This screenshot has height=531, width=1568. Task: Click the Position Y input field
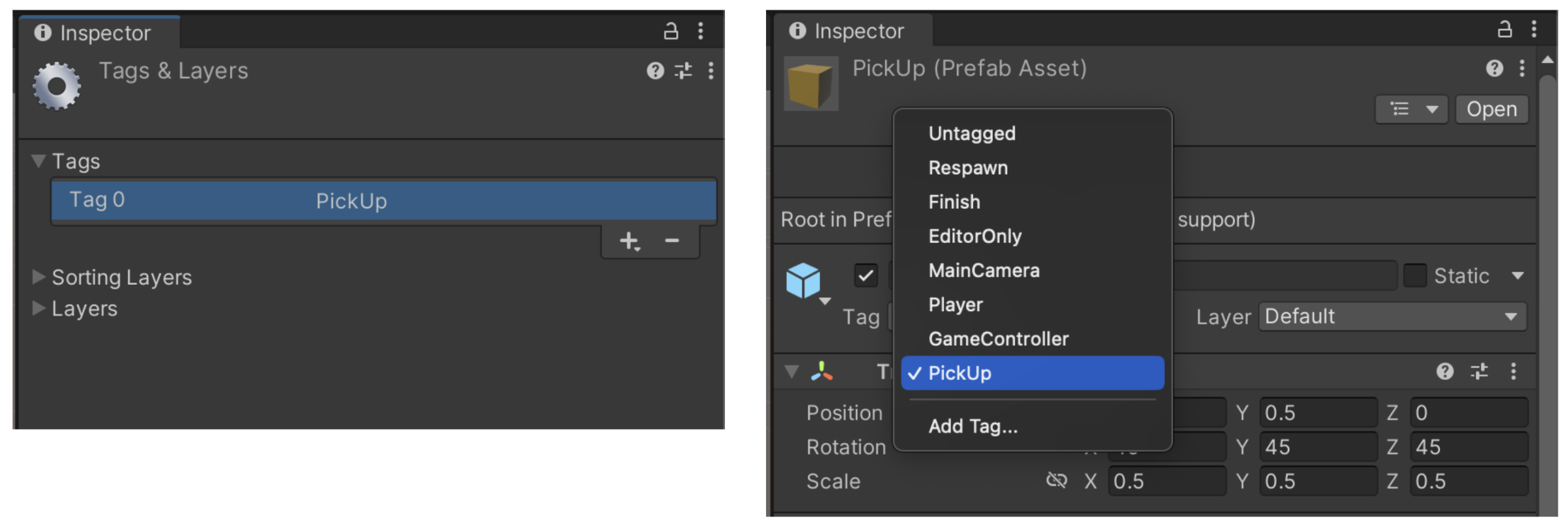(x=1317, y=413)
